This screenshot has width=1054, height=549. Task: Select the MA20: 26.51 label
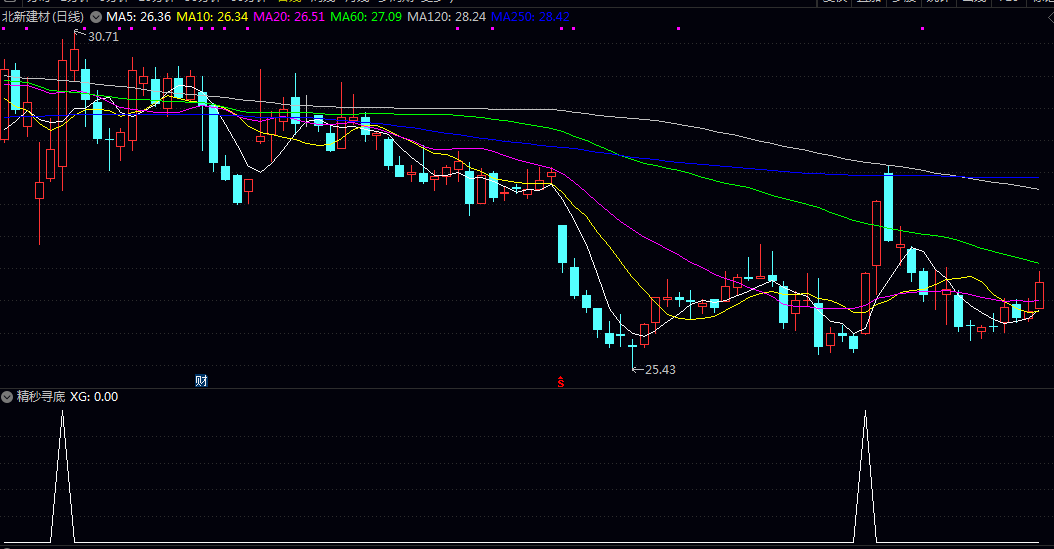(289, 17)
